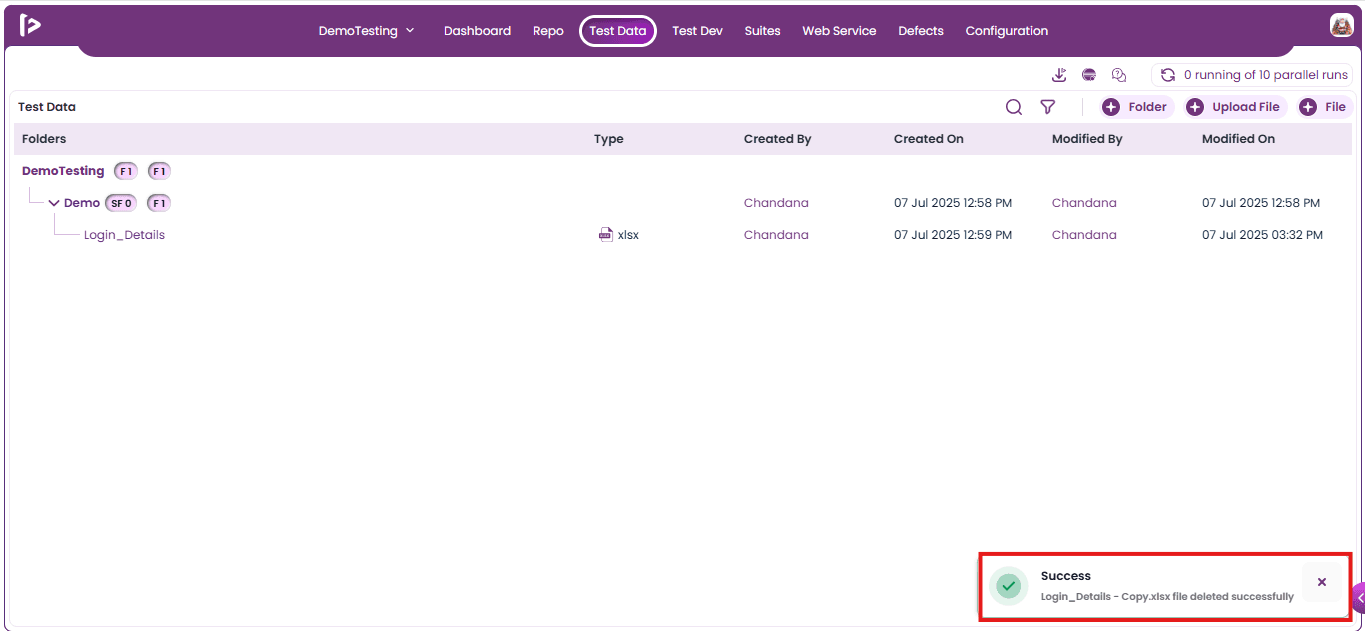Click the plus File button
Screen dimensions: 1365x631
(1323, 107)
